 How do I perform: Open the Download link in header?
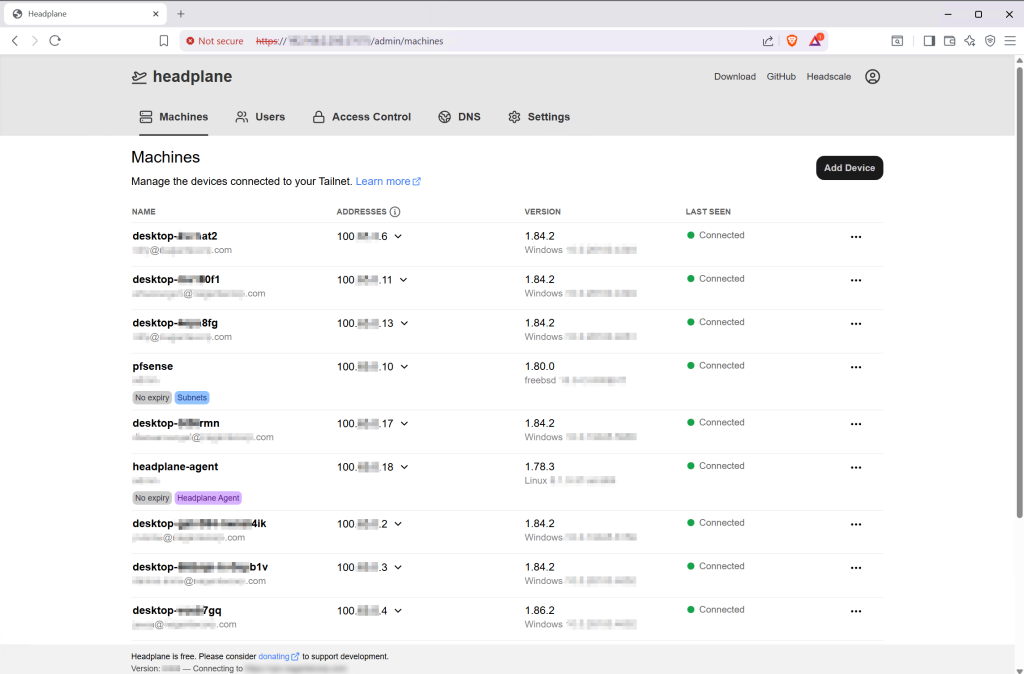coord(735,76)
